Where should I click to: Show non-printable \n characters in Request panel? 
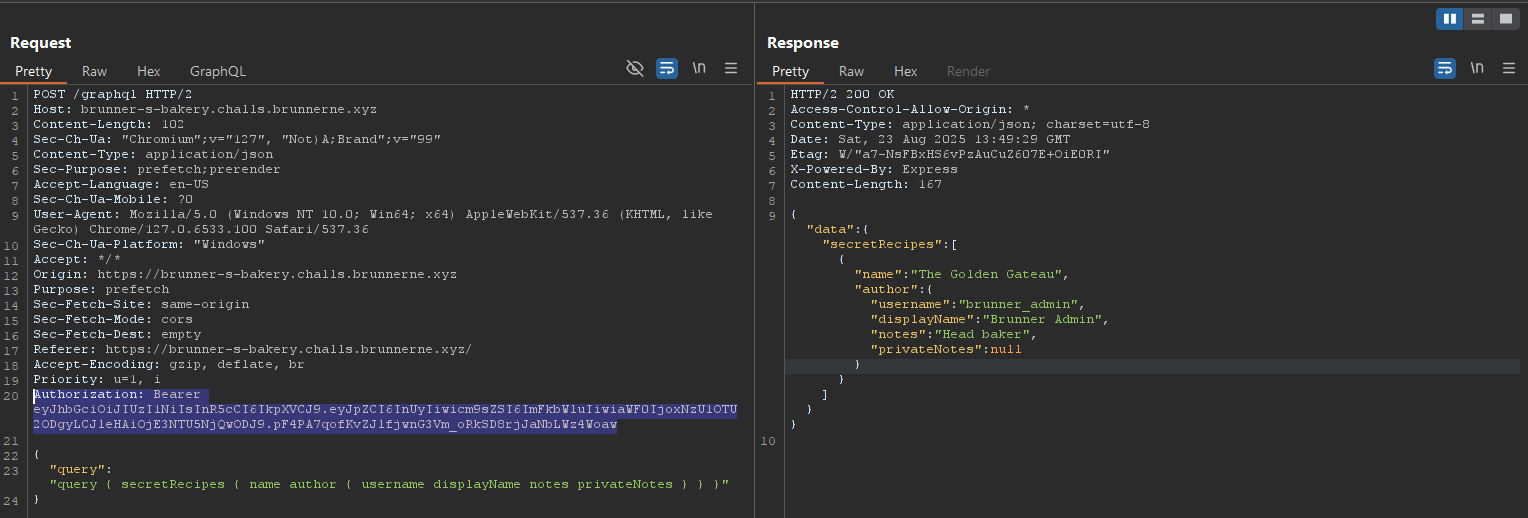point(699,68)
